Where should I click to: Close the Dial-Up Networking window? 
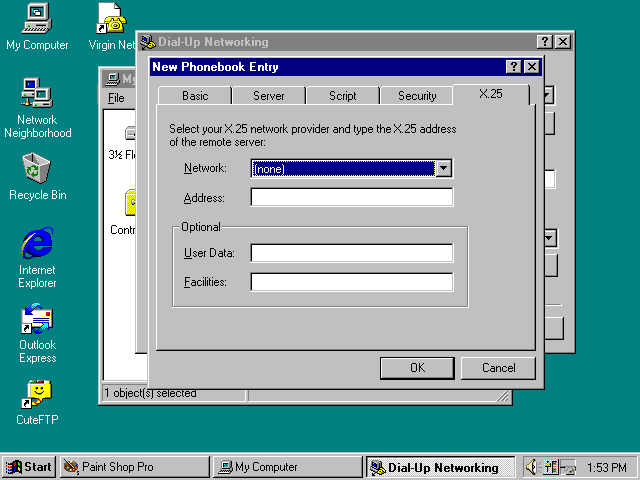pos(563,42)
